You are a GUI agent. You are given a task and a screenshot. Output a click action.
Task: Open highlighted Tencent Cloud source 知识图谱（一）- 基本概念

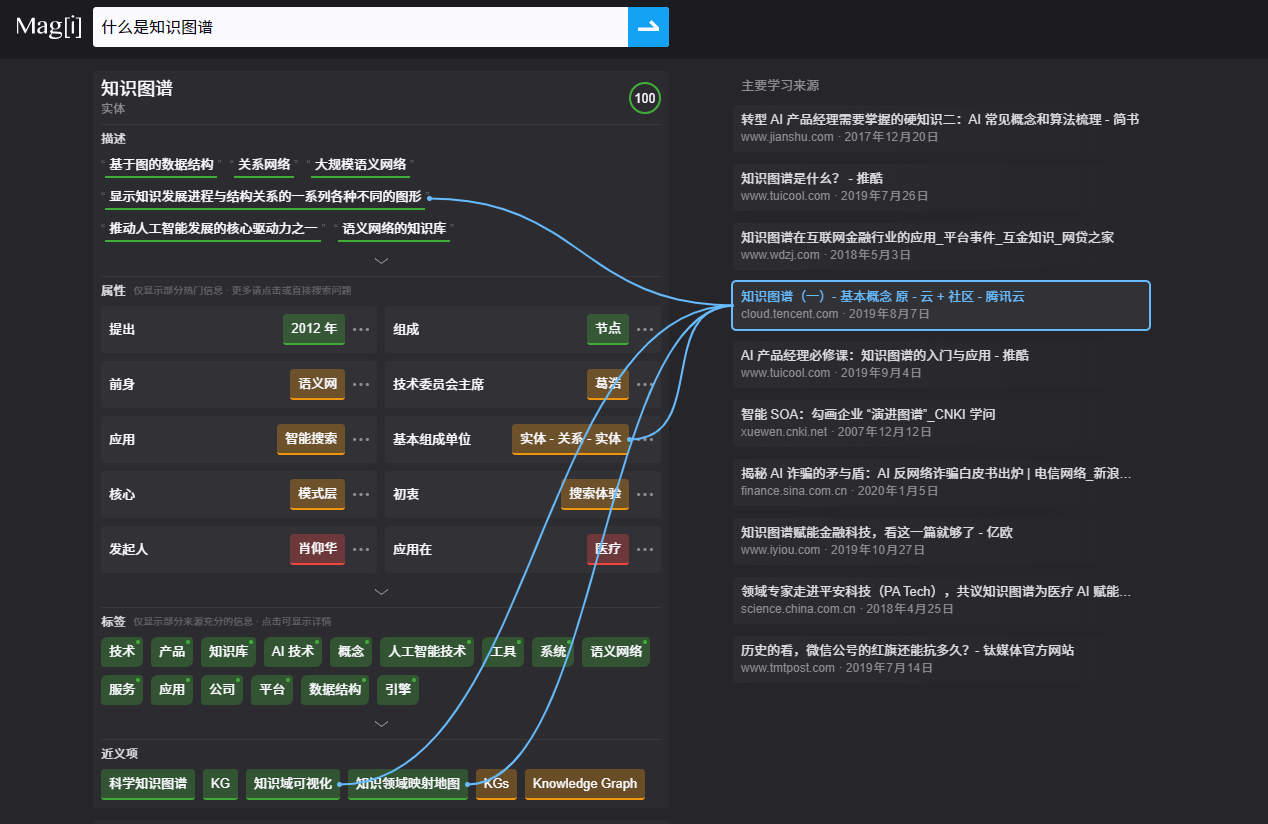[941, 305]
